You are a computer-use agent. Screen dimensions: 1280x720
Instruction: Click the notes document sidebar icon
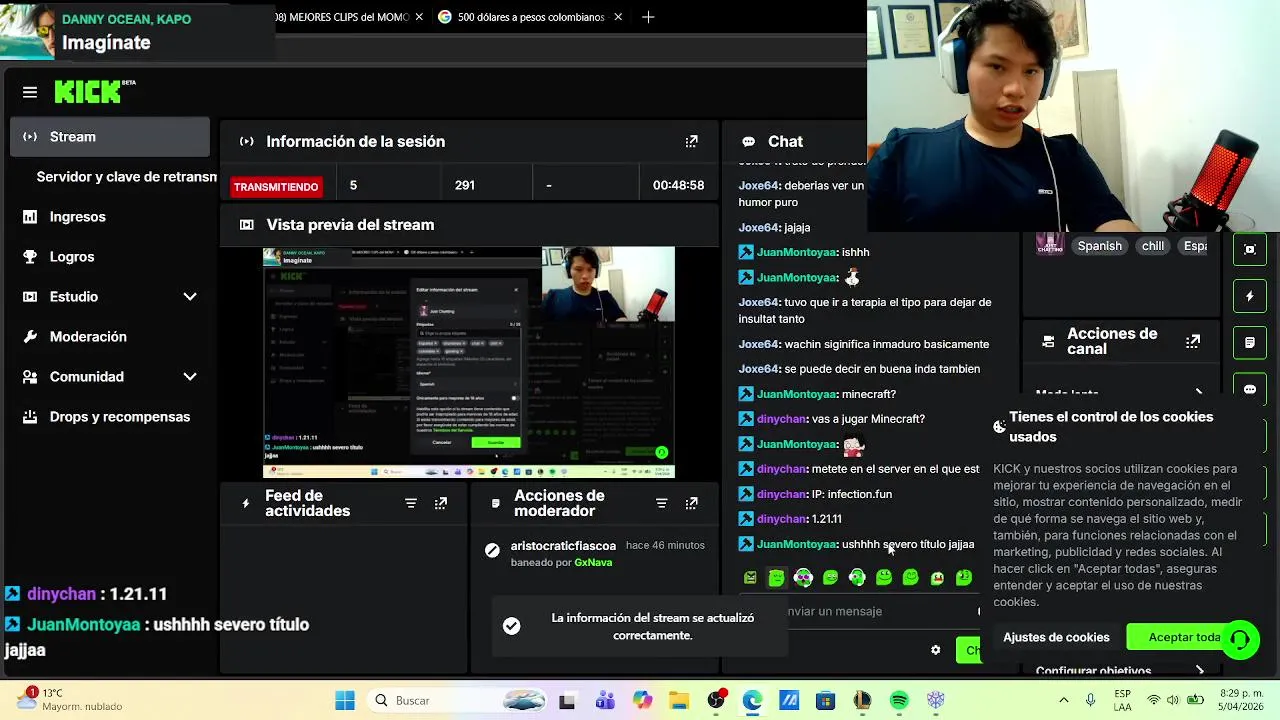1250,343
